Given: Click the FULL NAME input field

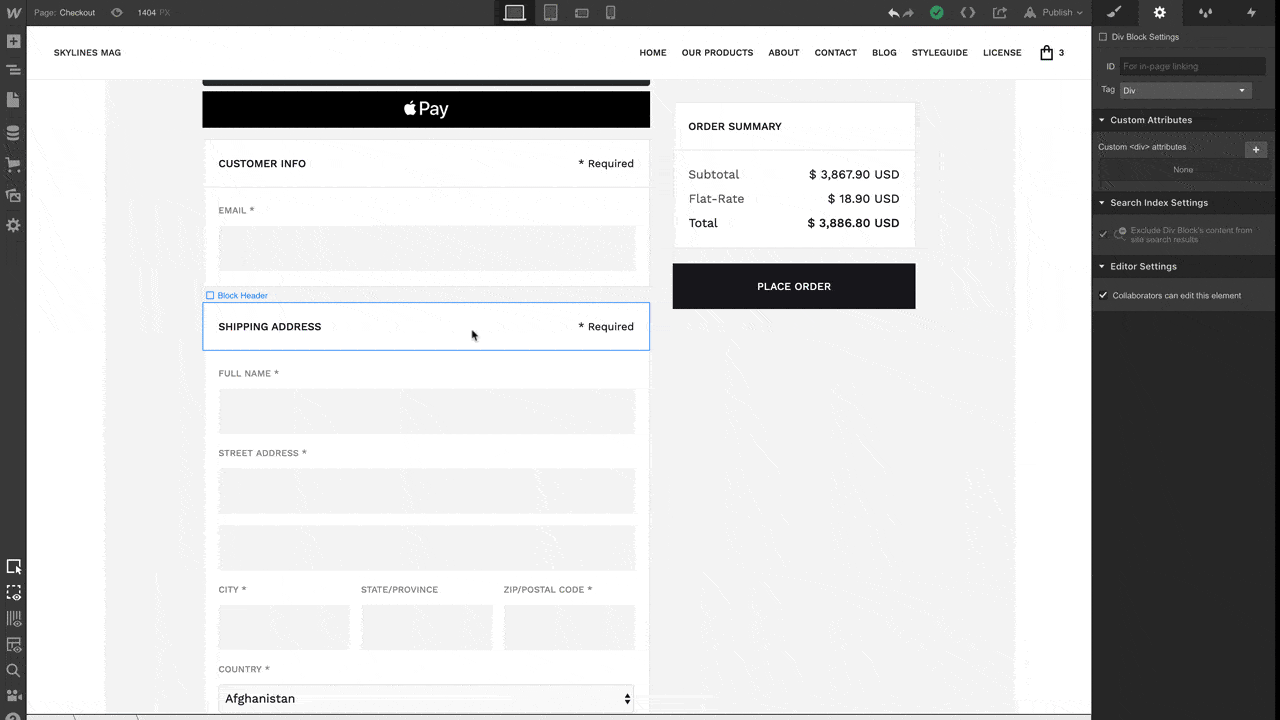Looking at the screenshot, I should coord(427,411).
